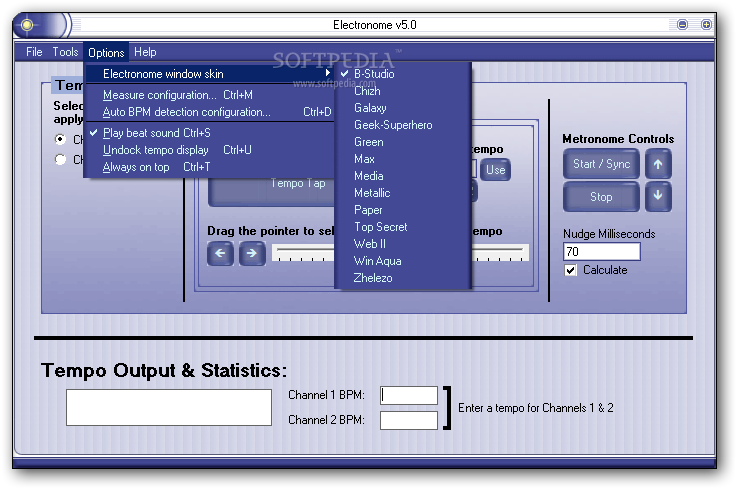The height and width of the screenshot is (489, 737).
Task: Click the down arrow metronome nudge button
Action: (x=658, y=196)
